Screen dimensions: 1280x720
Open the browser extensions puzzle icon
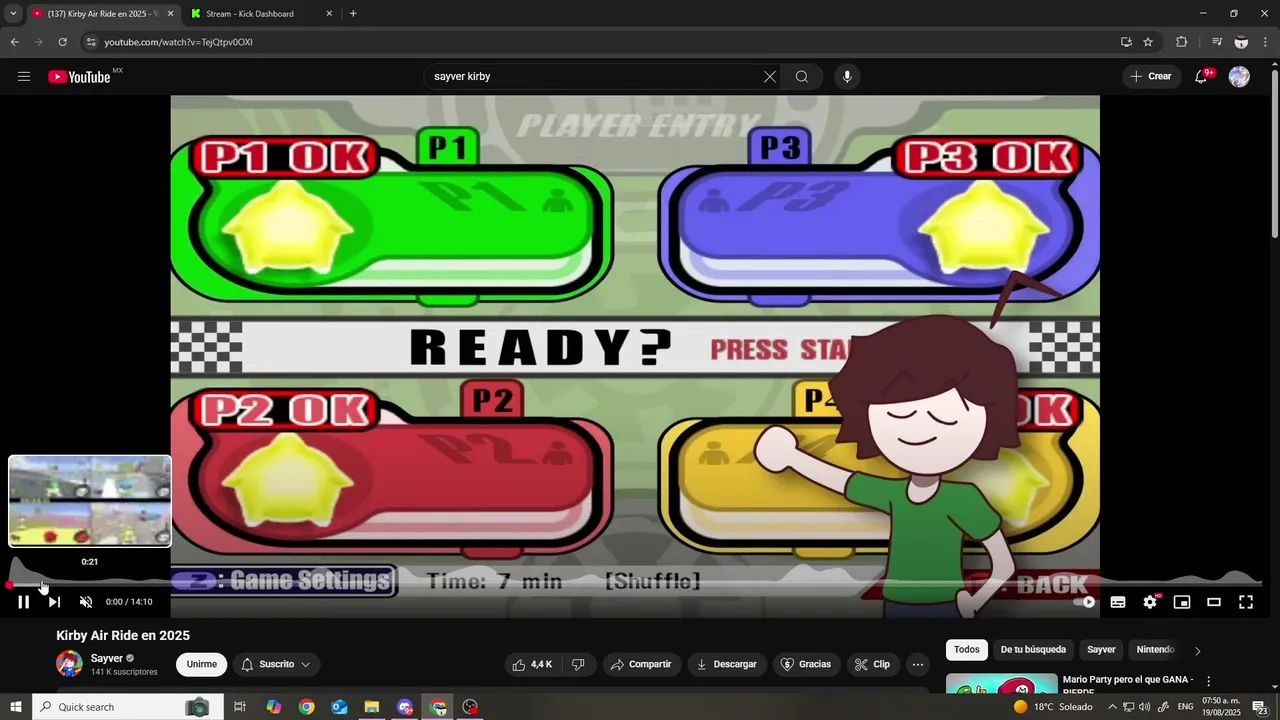(1181, 42)
